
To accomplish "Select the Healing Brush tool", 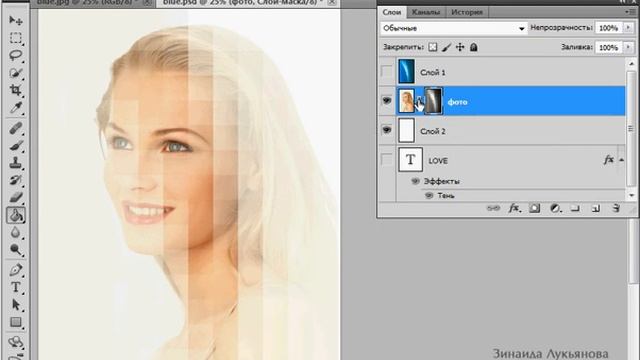I will point(16,128).
